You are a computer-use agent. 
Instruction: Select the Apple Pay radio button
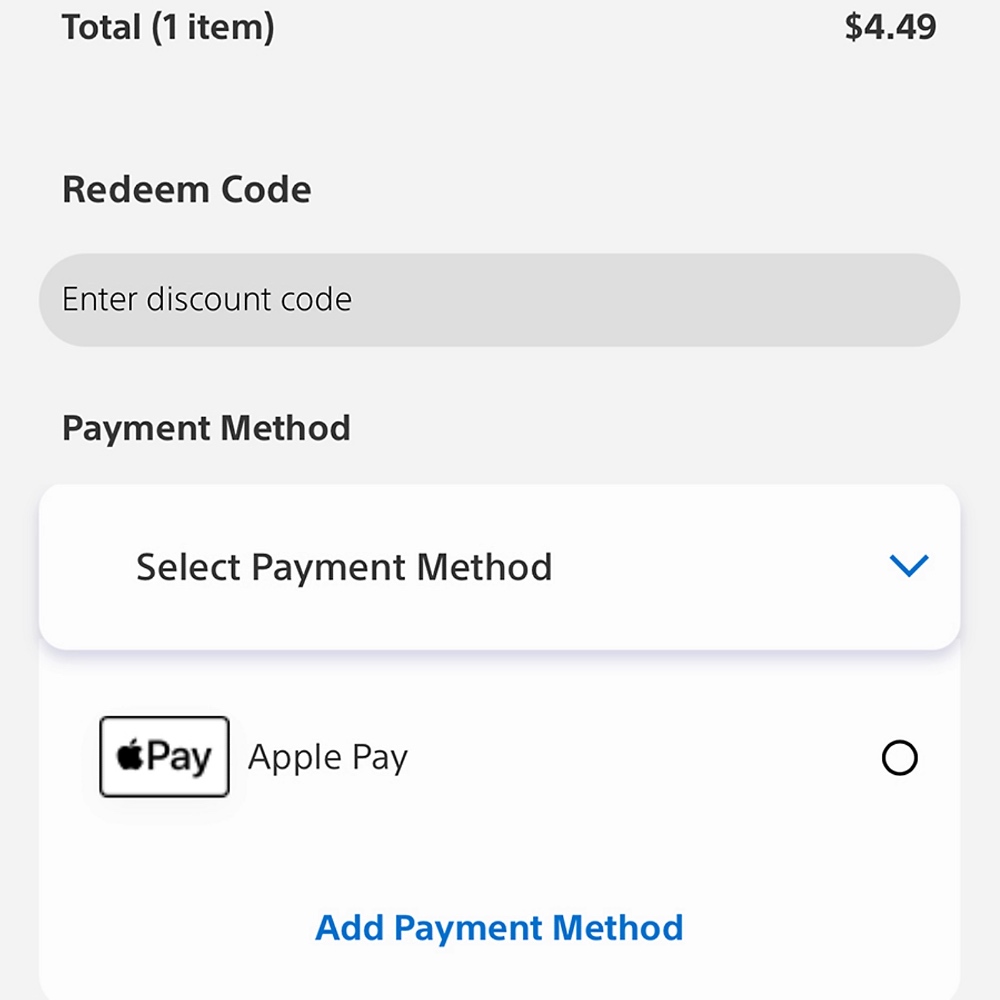click(x=899, y=758)
